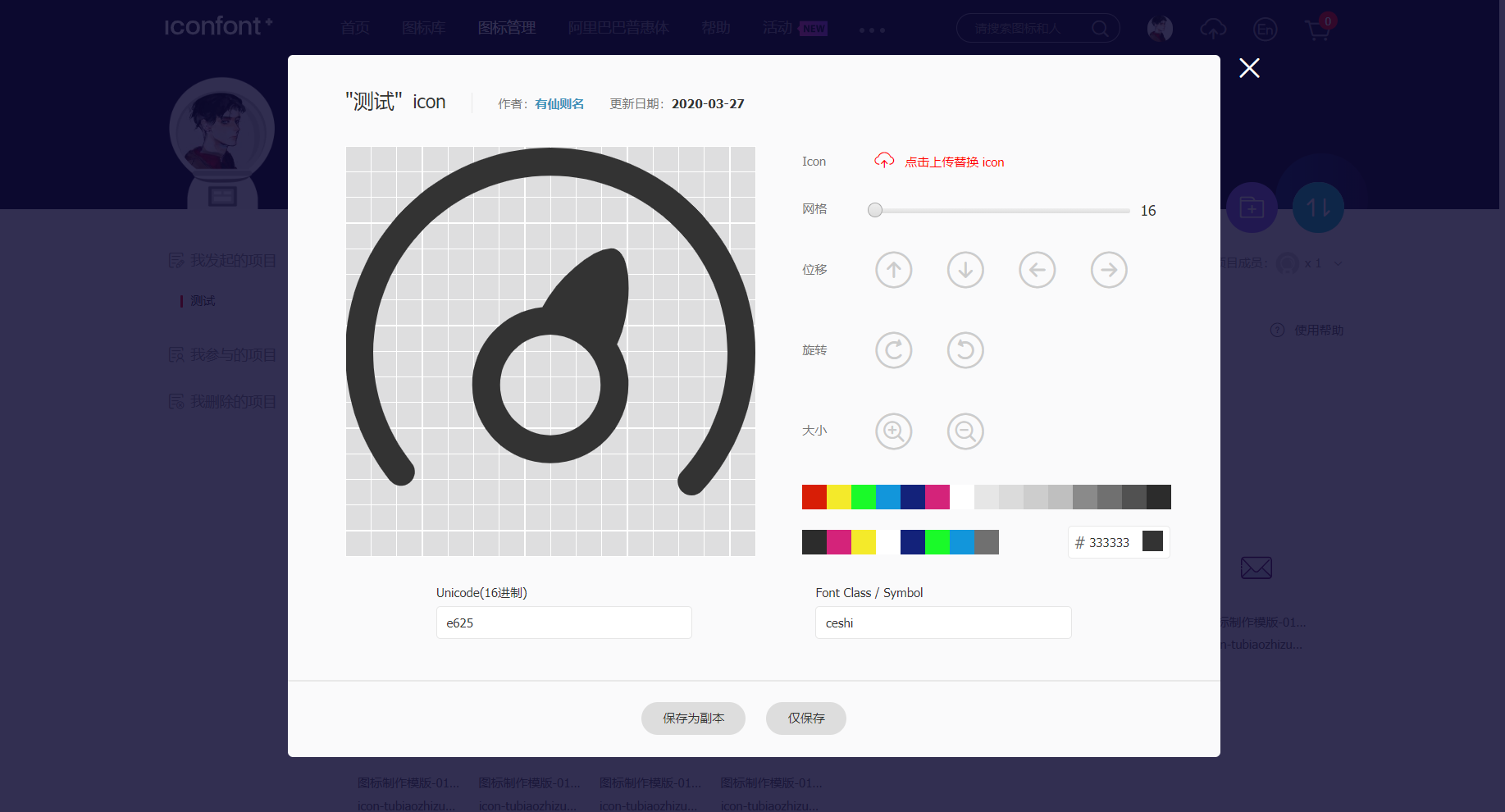Click the move icon down arrow
The image size is (1505, 812).
pos(965,270)
